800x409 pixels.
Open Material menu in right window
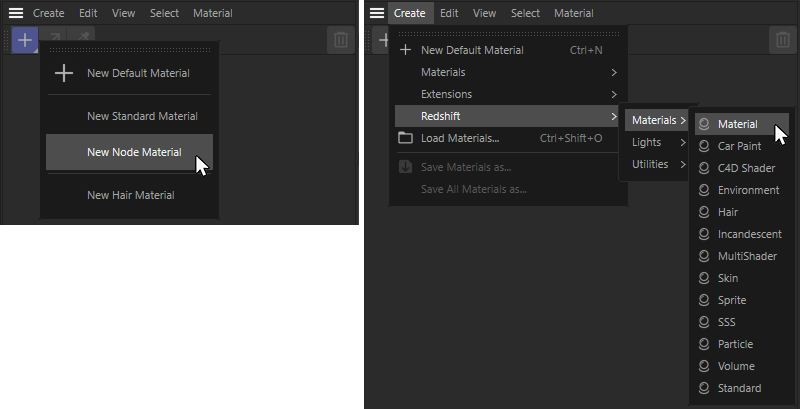tap(573, 13)
